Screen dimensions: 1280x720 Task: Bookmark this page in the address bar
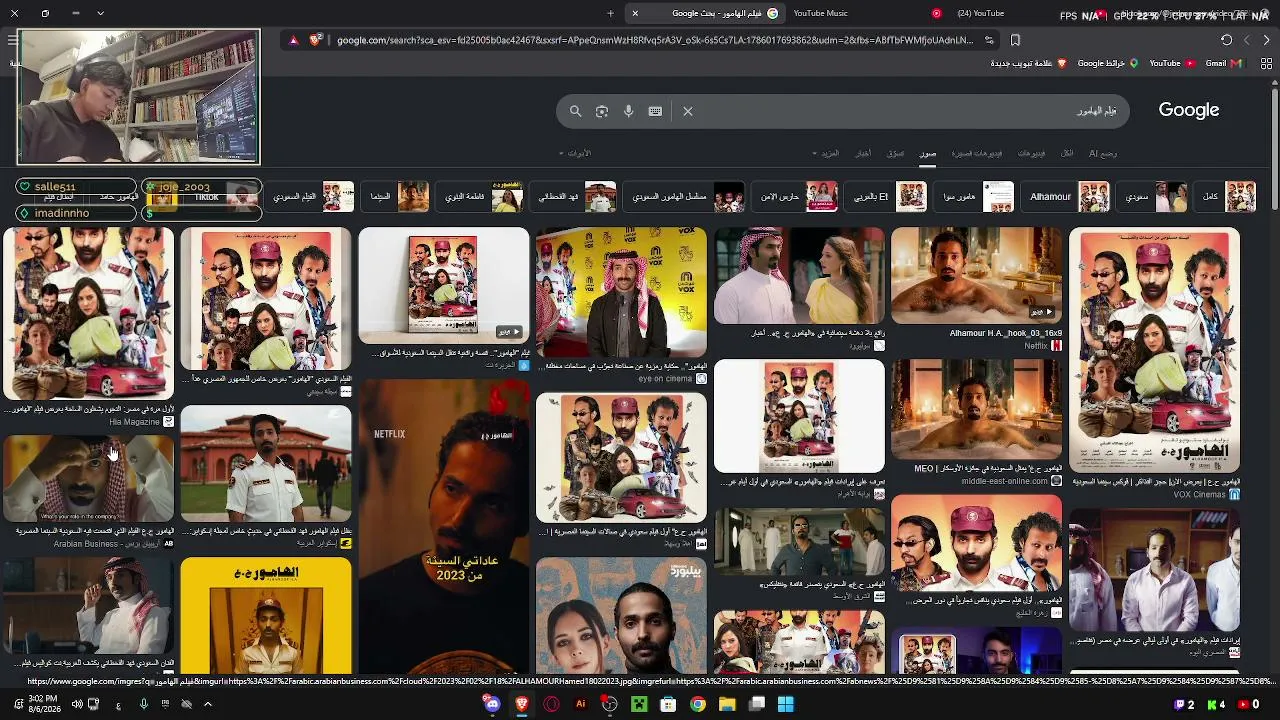[1015, 40]
